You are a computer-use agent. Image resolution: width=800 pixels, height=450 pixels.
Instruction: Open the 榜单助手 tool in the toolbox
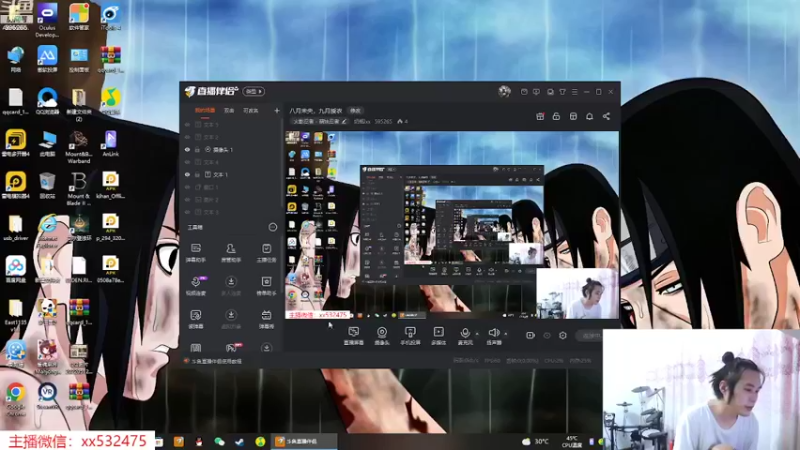click(266, 286)
